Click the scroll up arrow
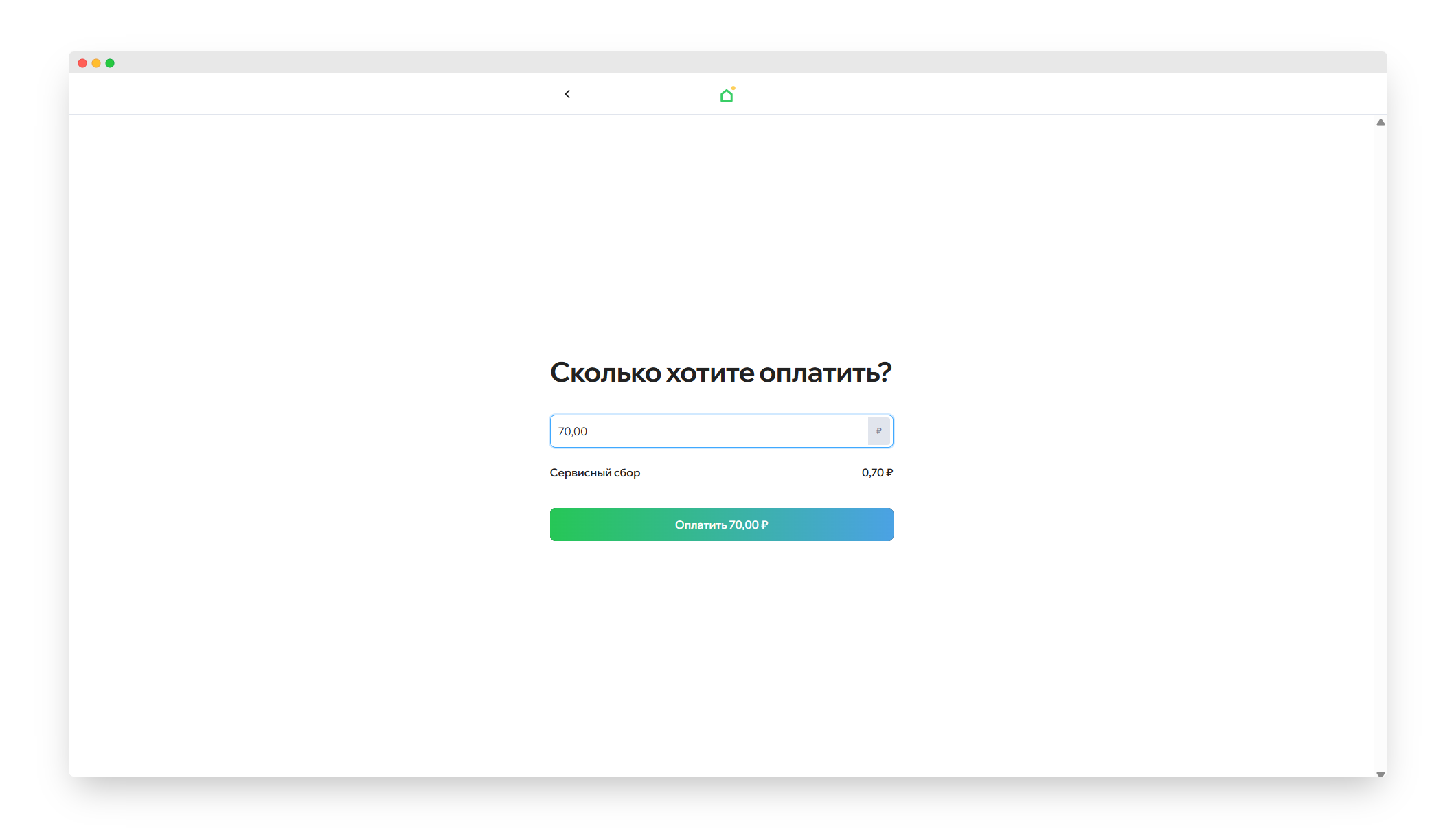The image size is (1456, 828). (1380, 122)
